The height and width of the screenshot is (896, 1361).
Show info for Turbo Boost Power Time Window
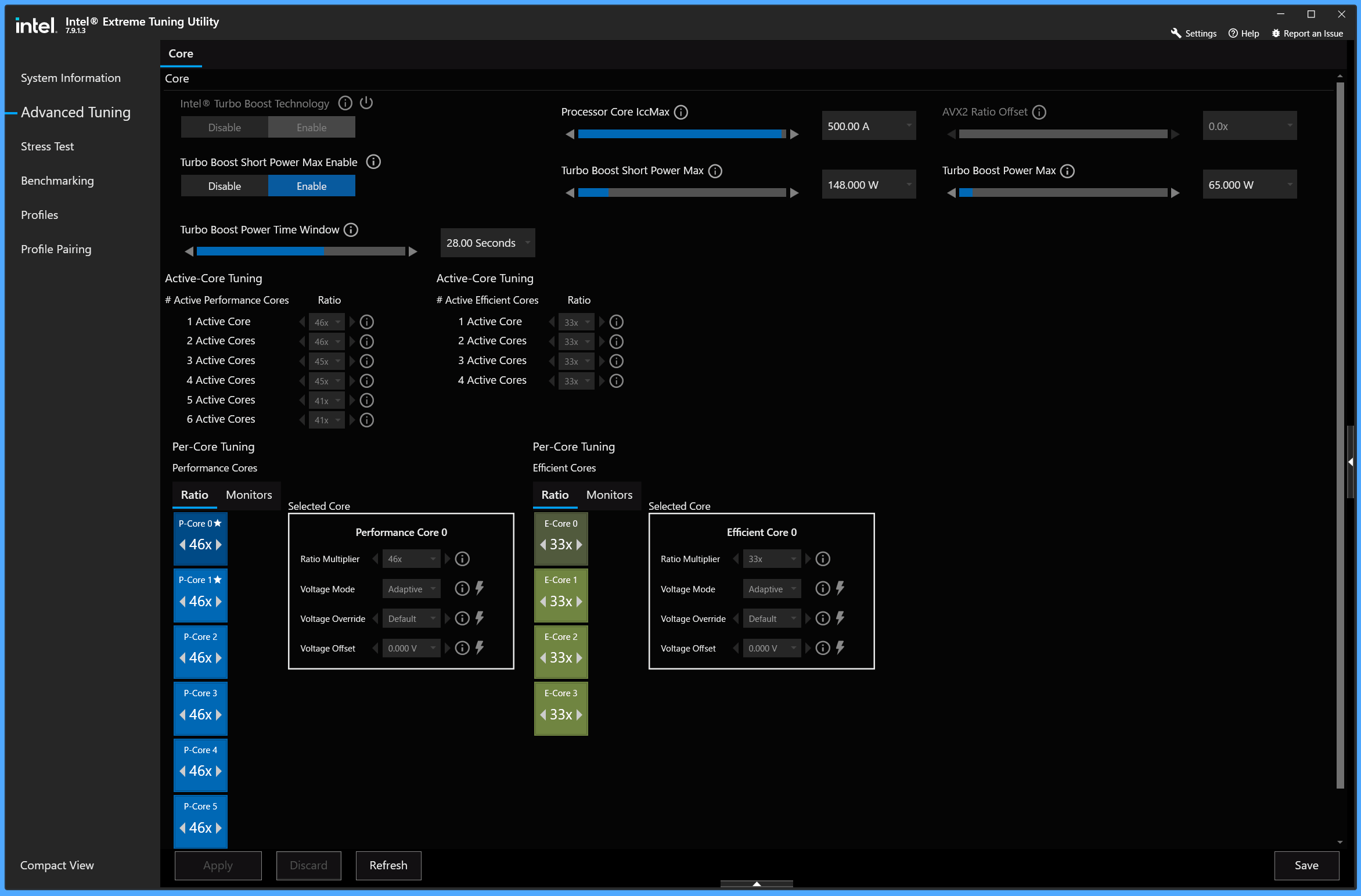click(351, 230)
